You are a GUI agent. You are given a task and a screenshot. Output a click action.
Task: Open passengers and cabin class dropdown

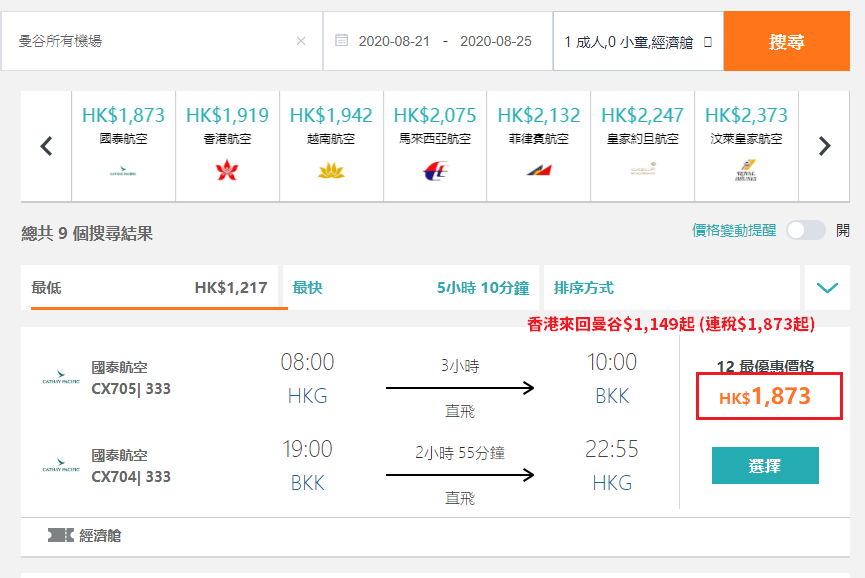(638, 41)
